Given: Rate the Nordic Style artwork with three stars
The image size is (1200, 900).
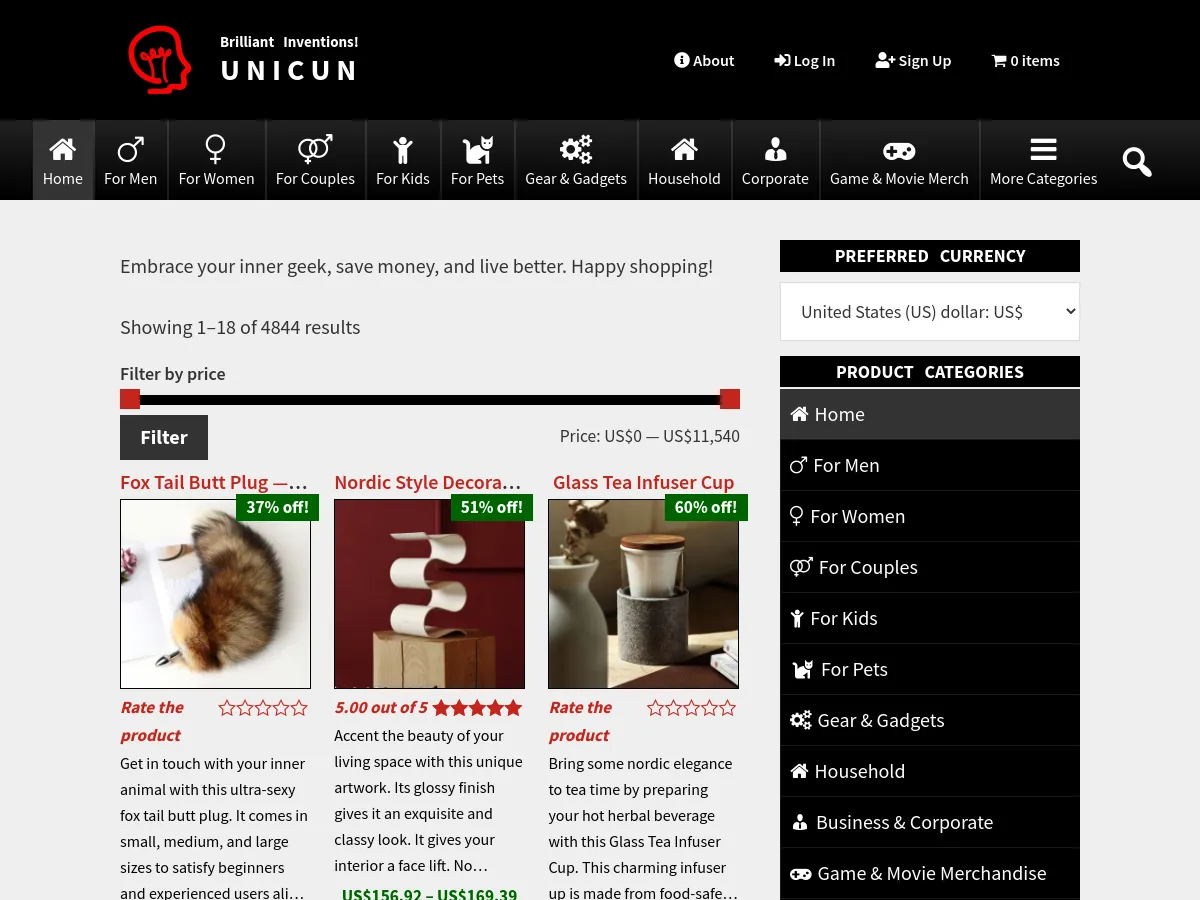Looking at the screenshot, I should [x=477, y=707].
